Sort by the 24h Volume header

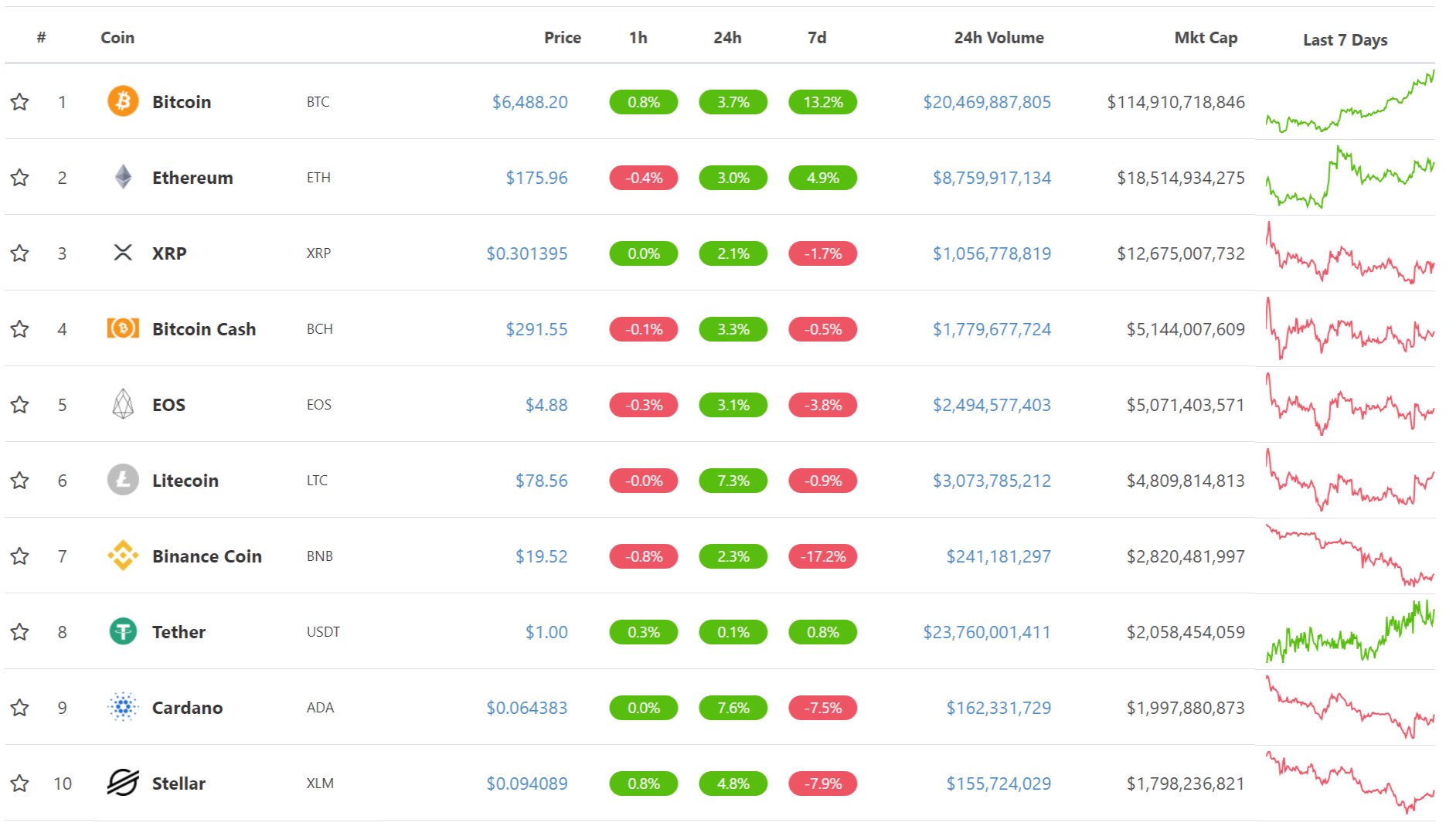[998, 37]
